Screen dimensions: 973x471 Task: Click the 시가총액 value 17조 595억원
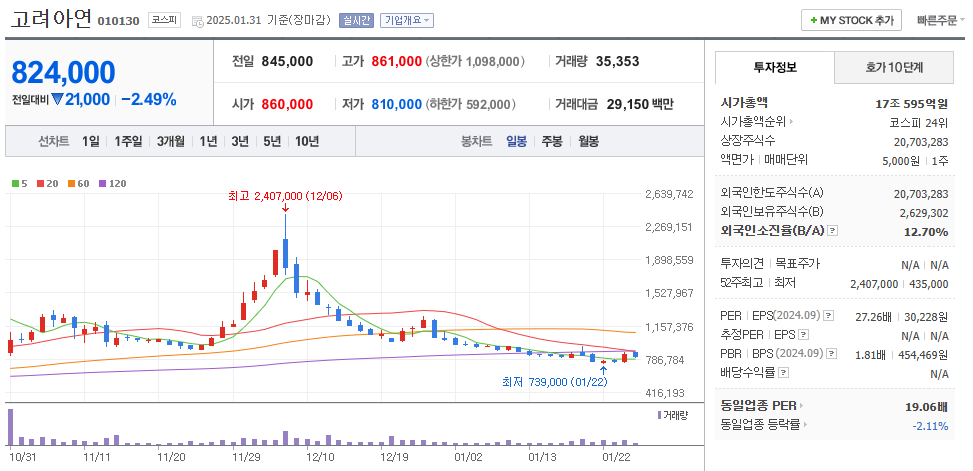point(912,104)
